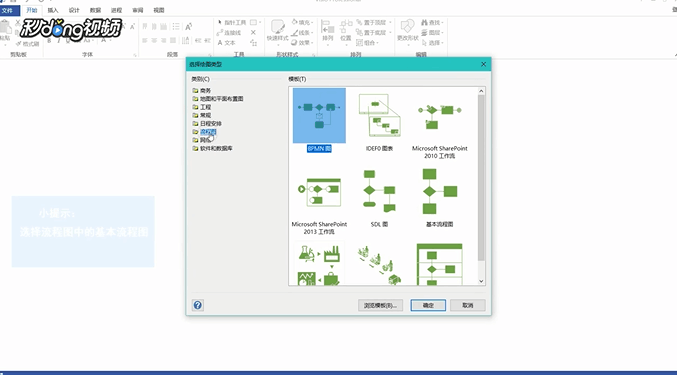677x375 pixels.
Task: Open the 置于底层 send to back dropdown
Action: 374,33
